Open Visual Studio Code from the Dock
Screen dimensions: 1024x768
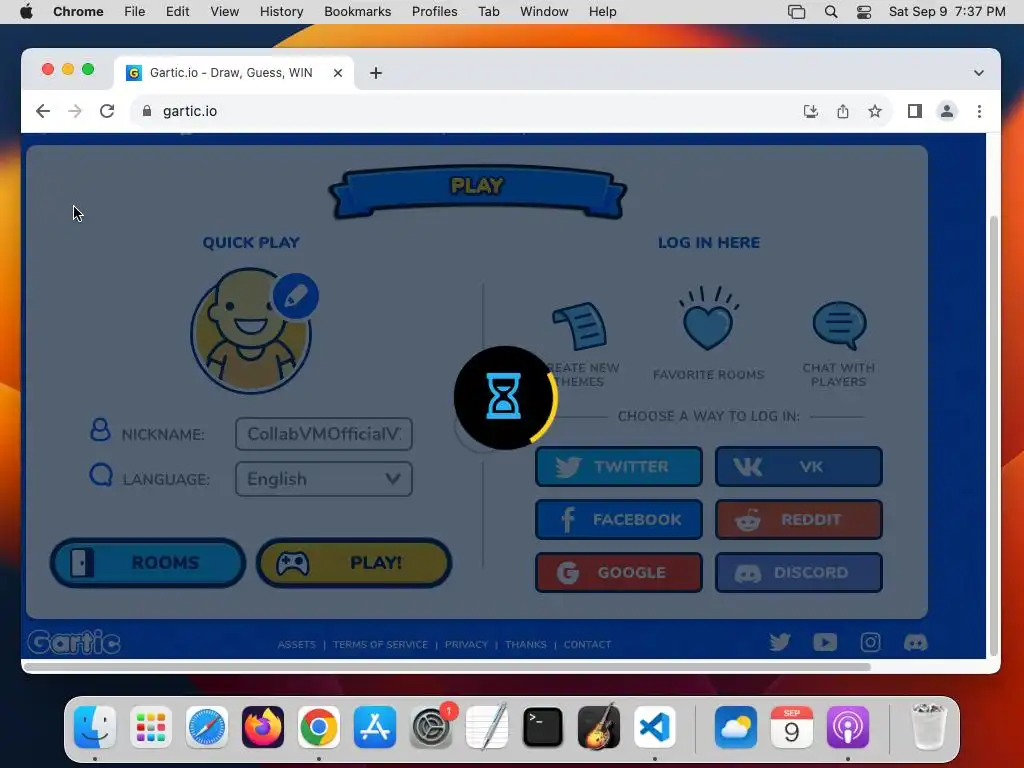click(654, 727)
